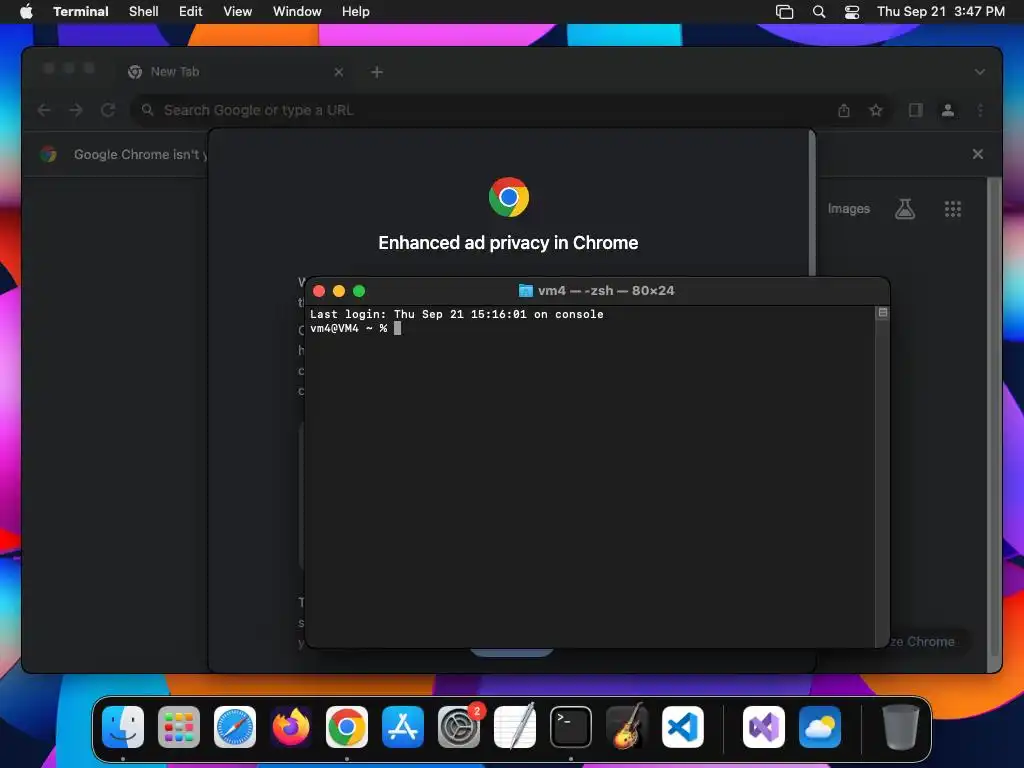This screenshot has width=1024, height=768.
Task: Open the Trash in the Dock
Action: (x=901, y=727)
